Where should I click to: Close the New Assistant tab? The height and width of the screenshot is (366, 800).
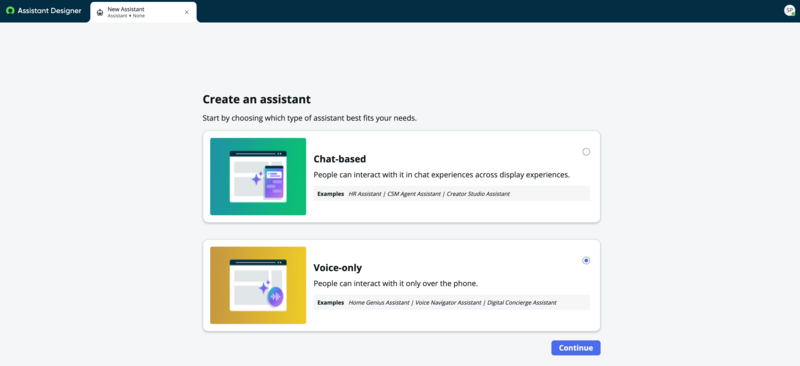pos(187,12)
